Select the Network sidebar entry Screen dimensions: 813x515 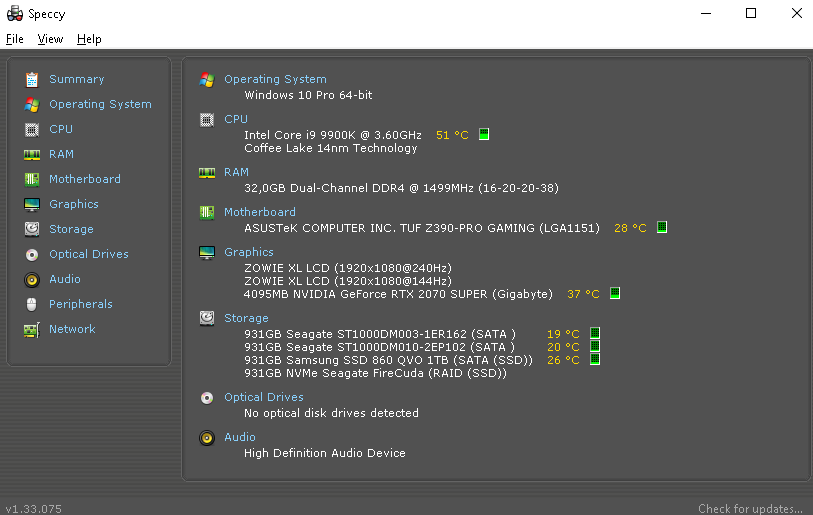72,329
